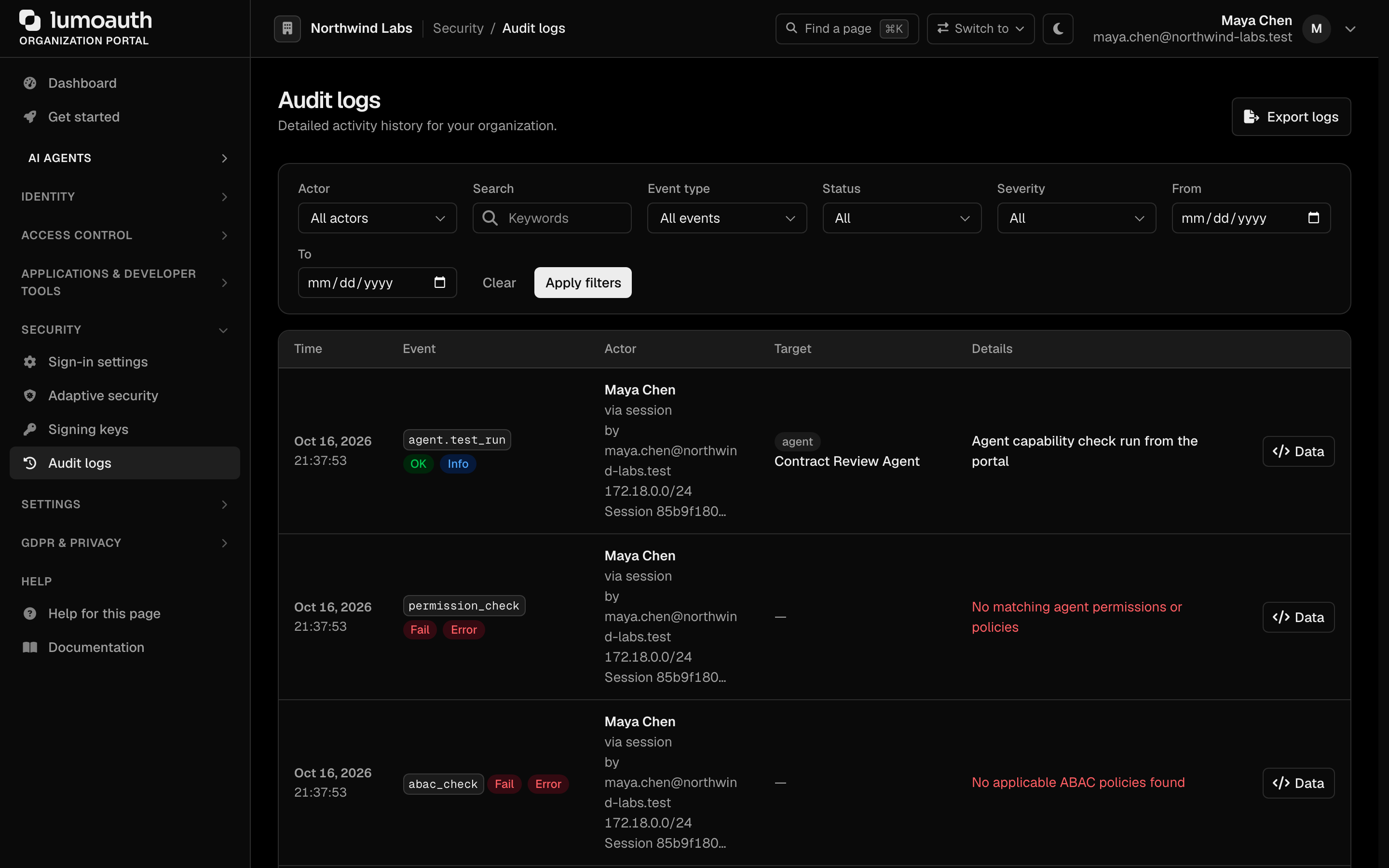Image resolution: width=1389 pixels, height=868 pixels.
Task: Click the Export logs button
Action: [1291, 117]
